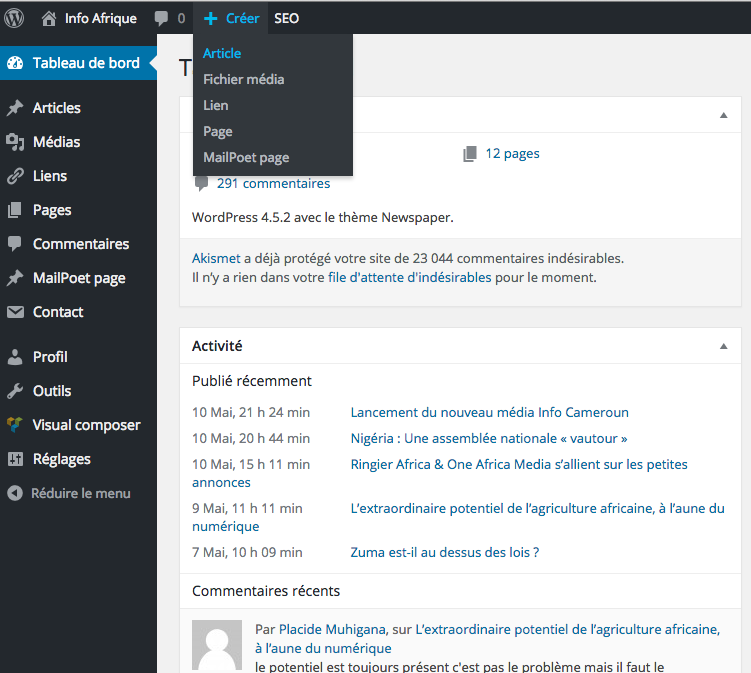Image resolution: width=751 pixels, height=673 pixels.
Task: Open the 291 commentaires link
Action: [272, 183]
